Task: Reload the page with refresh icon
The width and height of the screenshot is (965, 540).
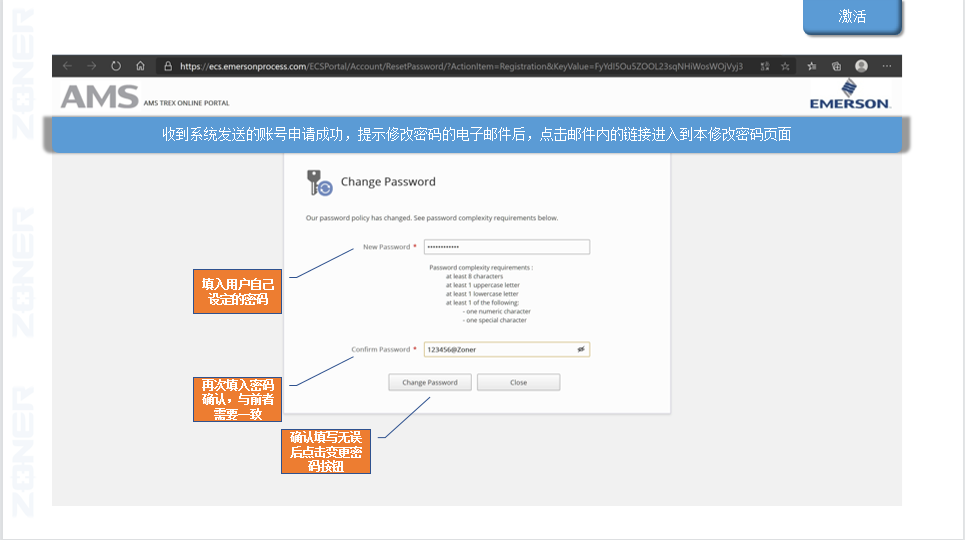Action: (x=116, y=66)
